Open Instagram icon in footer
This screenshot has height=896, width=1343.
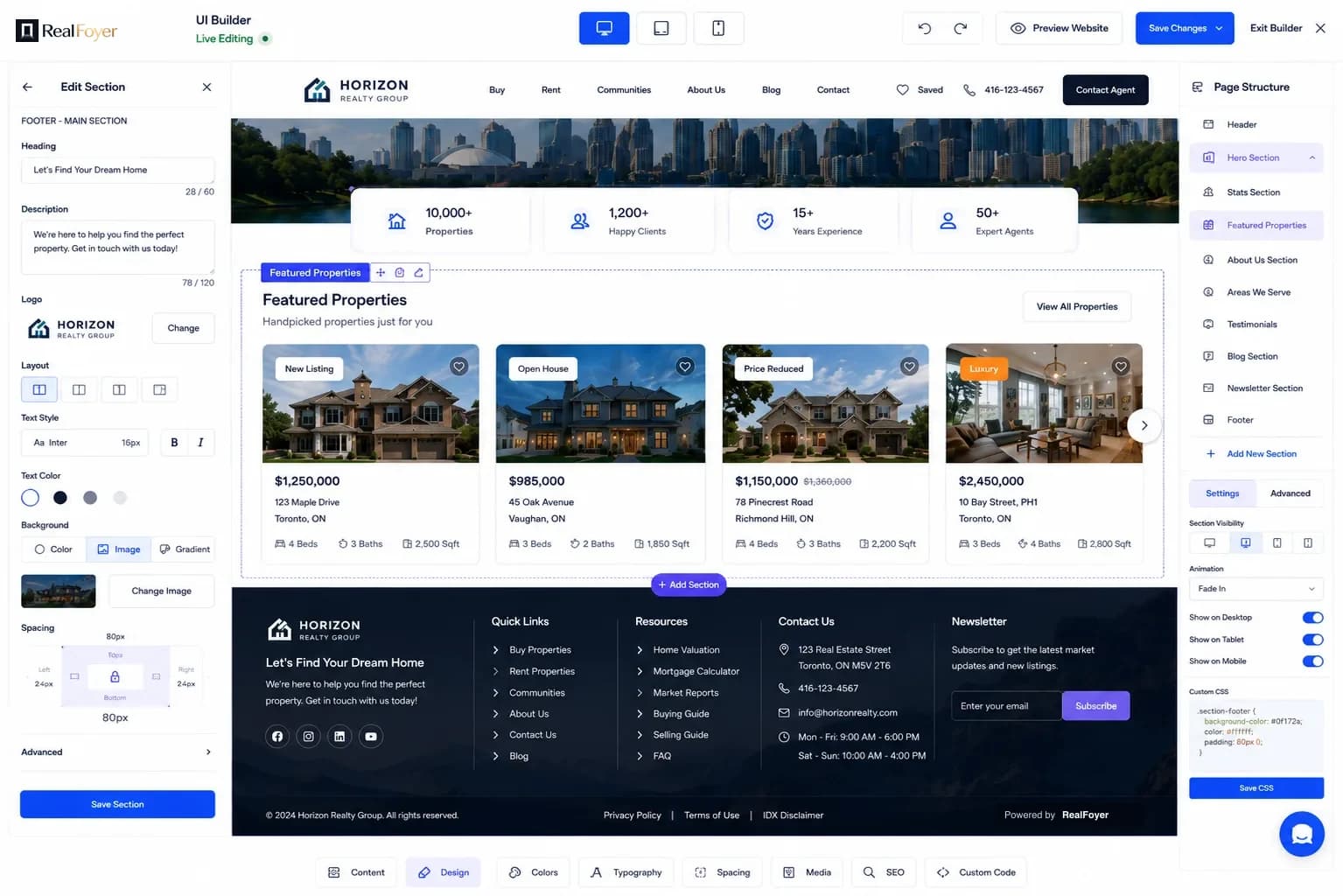tap(308, 737)
